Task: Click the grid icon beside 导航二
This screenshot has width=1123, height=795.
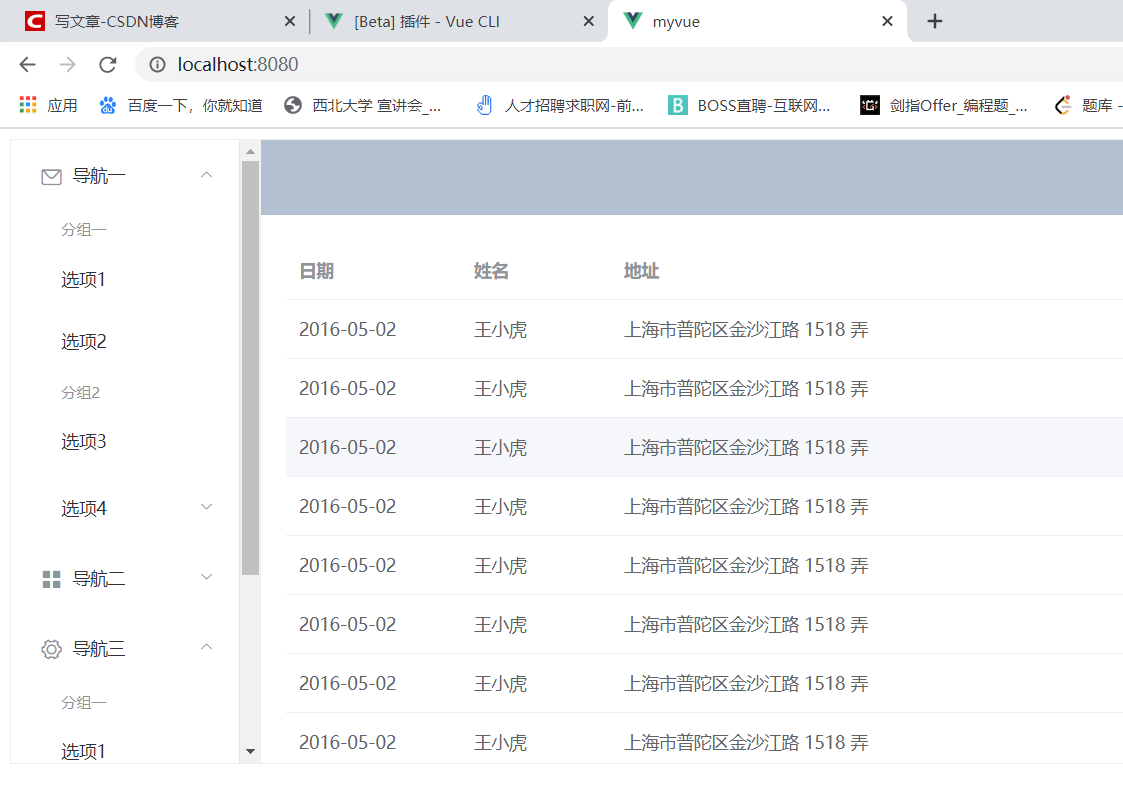Action: coord(52,579)
